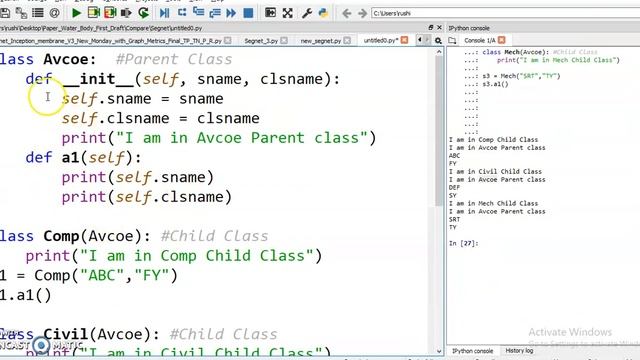The image size is (640, 360).
Task: Click 's3 = Mech("SRT","TY")' console line
Action: coord(521,76)
